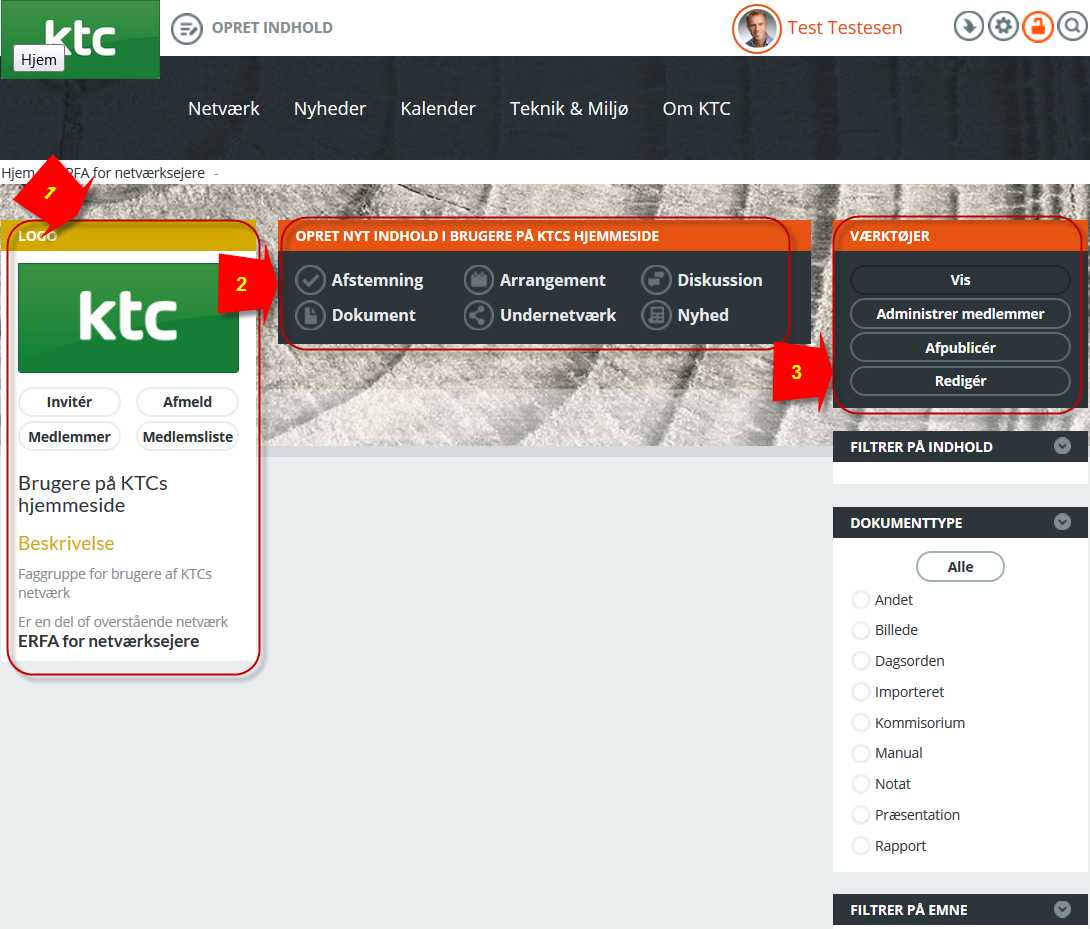Click the Undernetværk share icon
This screenshot has width=1090, height=929.
[x=479, y=315]
